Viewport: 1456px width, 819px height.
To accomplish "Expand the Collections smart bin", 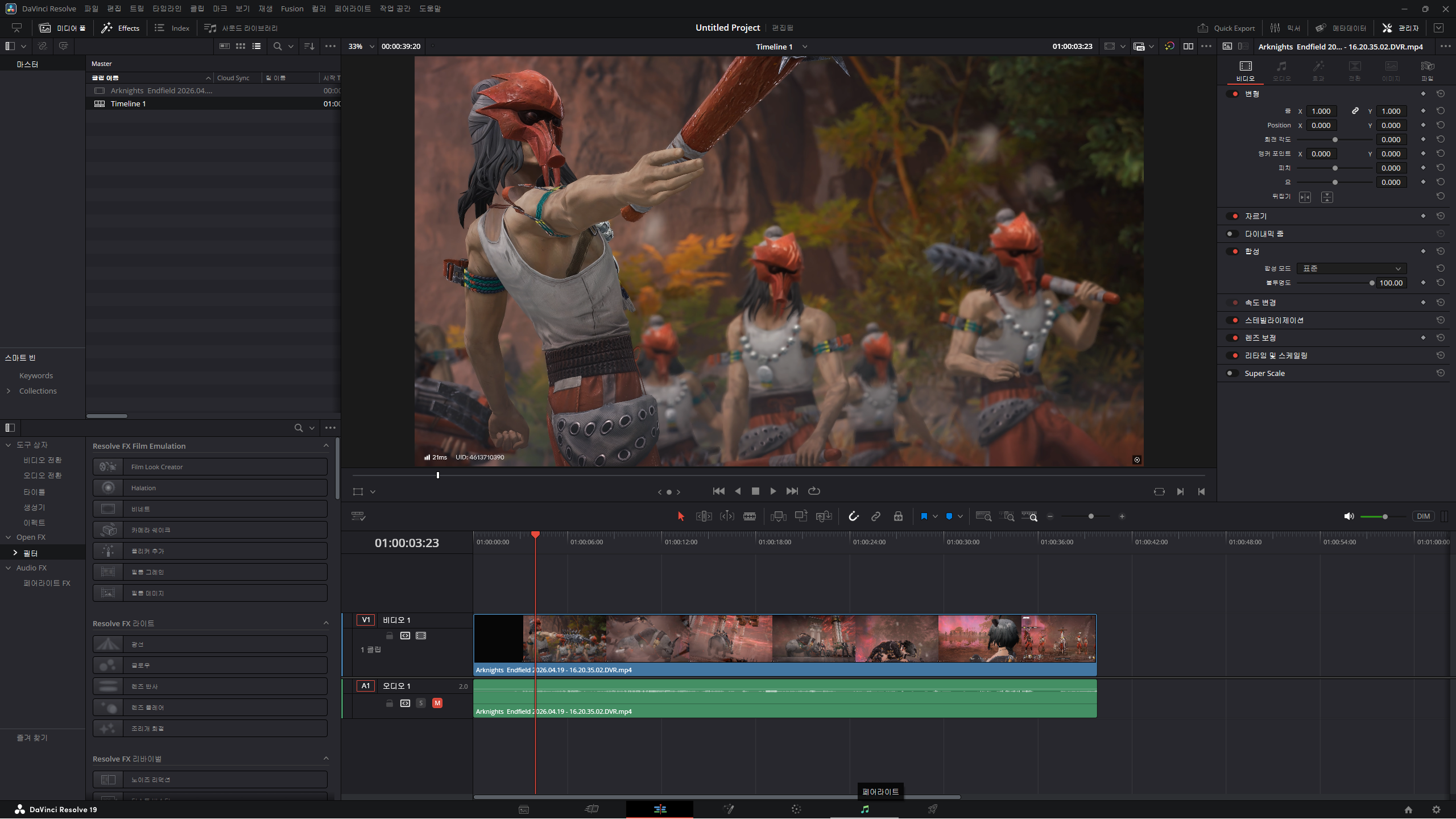I will (9, 391).
